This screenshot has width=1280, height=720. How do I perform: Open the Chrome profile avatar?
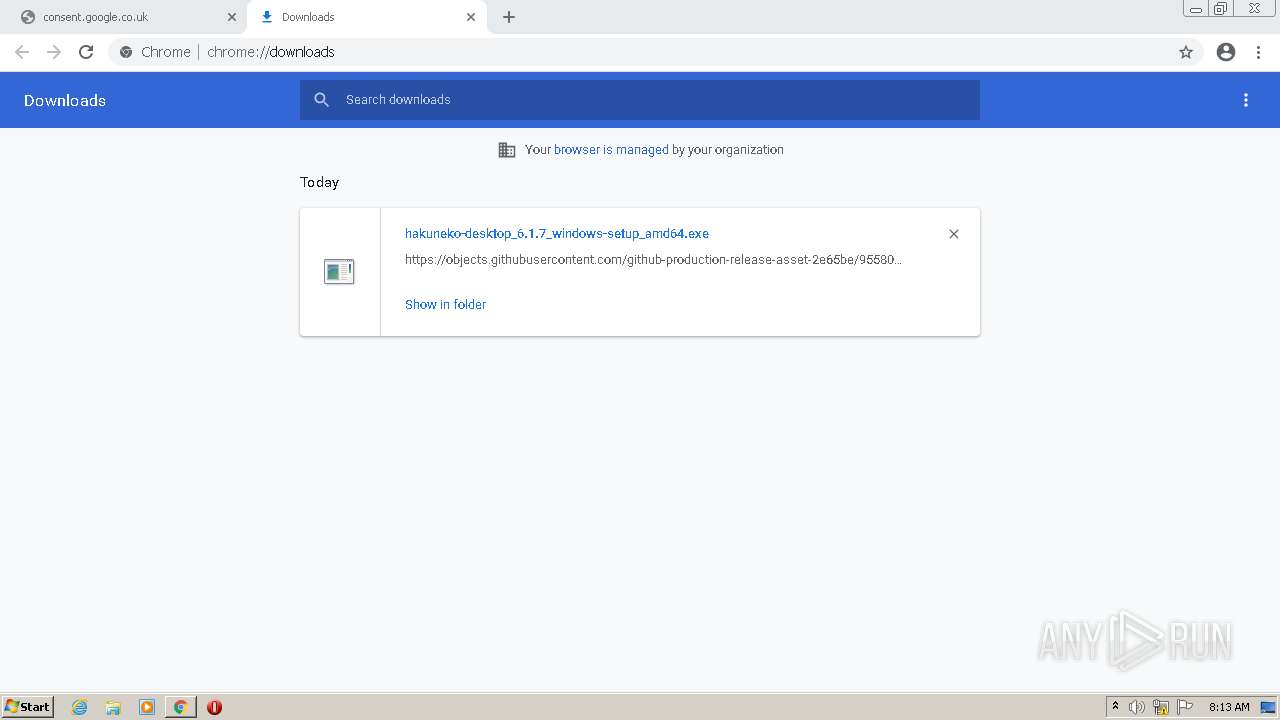1226,52
